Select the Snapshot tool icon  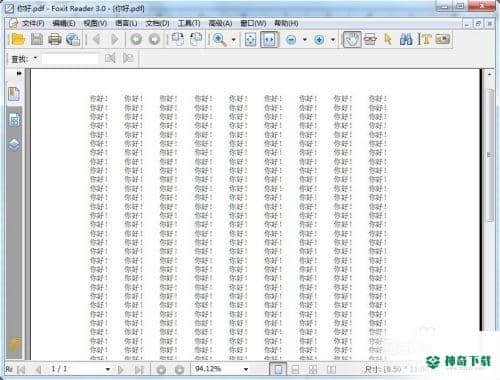(x=370, y=40)
